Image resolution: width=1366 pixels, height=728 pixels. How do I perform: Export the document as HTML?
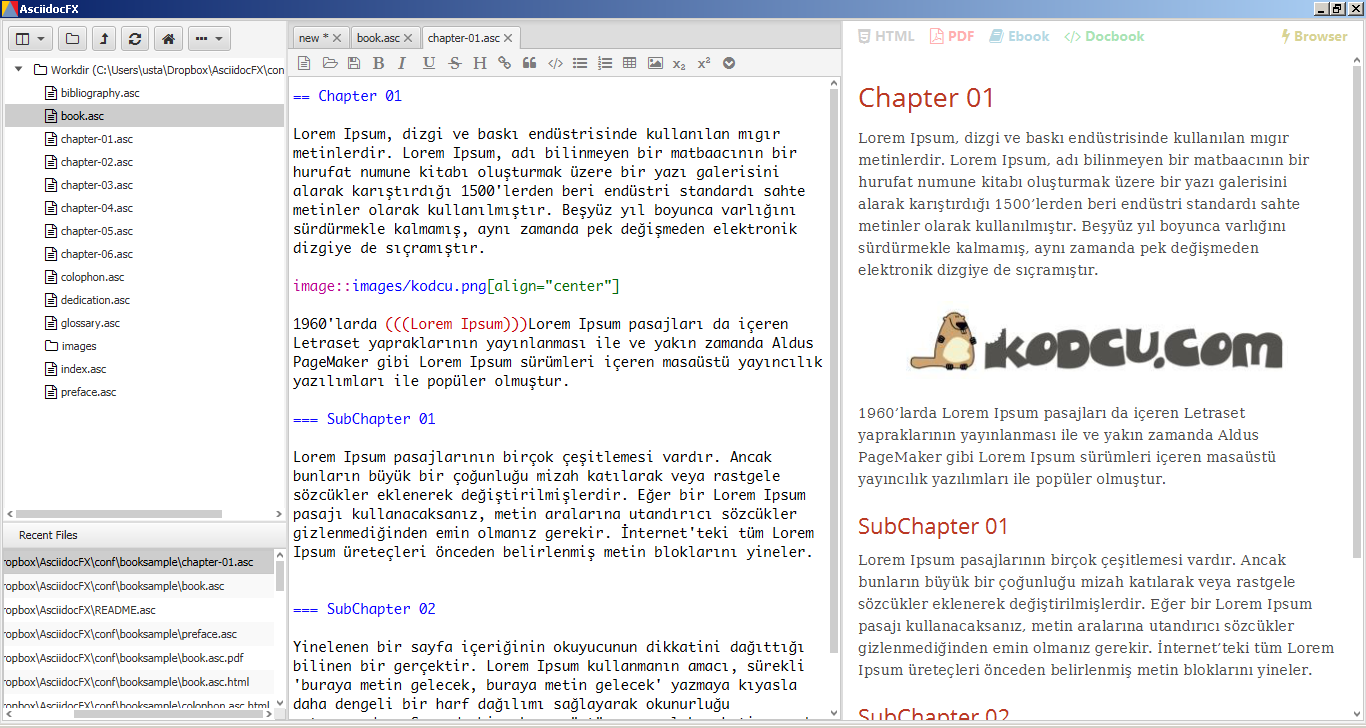pos(886,36)
